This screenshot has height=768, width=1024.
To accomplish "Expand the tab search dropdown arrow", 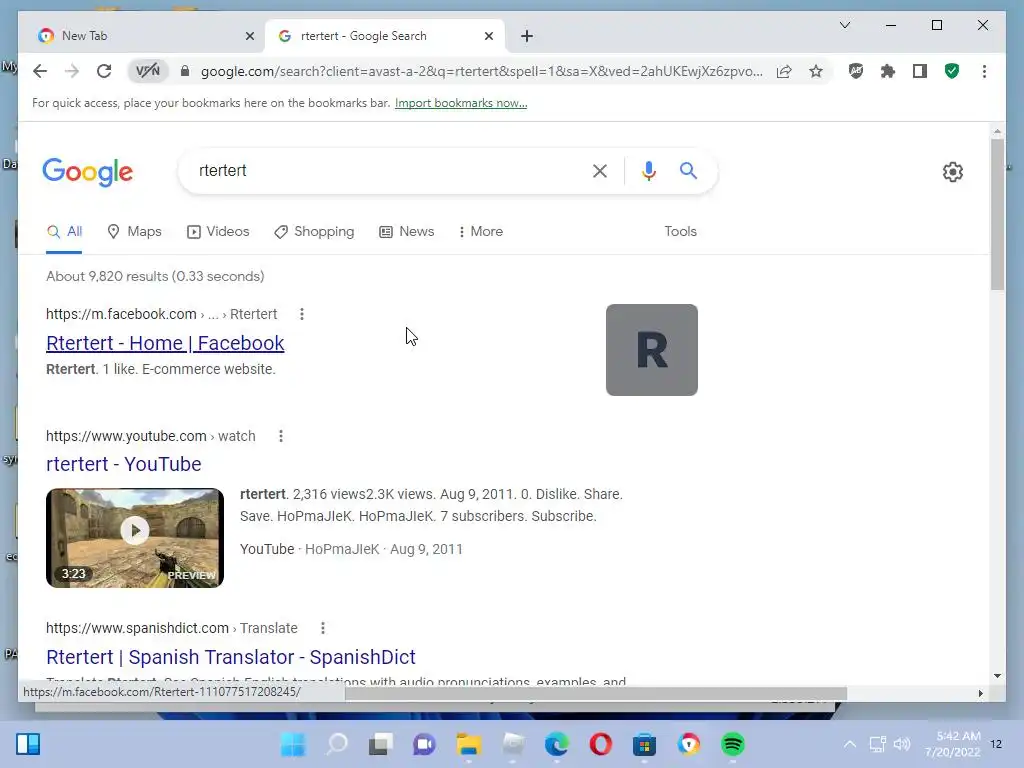I will [844, 25].
